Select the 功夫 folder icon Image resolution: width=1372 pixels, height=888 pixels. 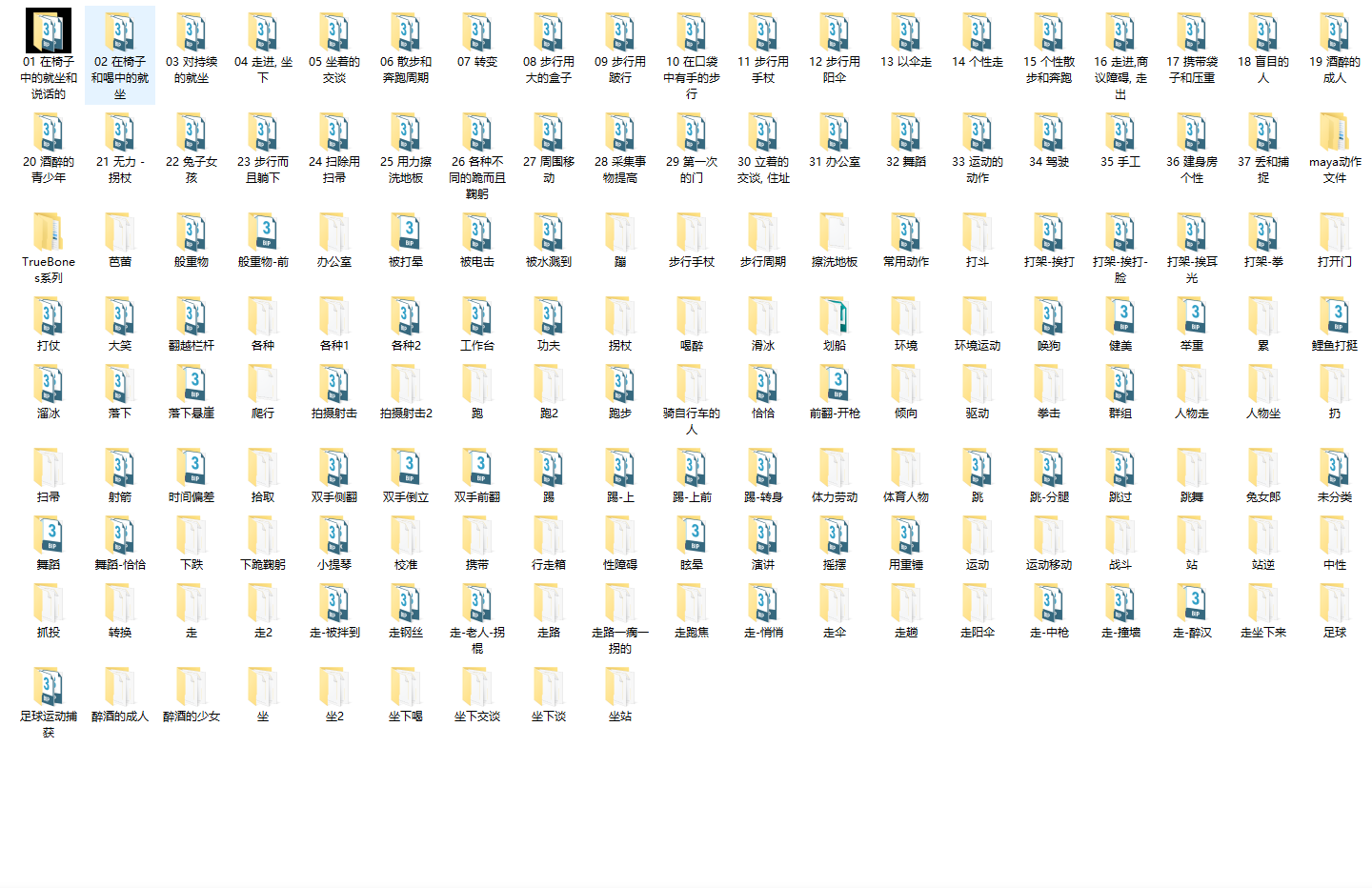click(549, 315)
